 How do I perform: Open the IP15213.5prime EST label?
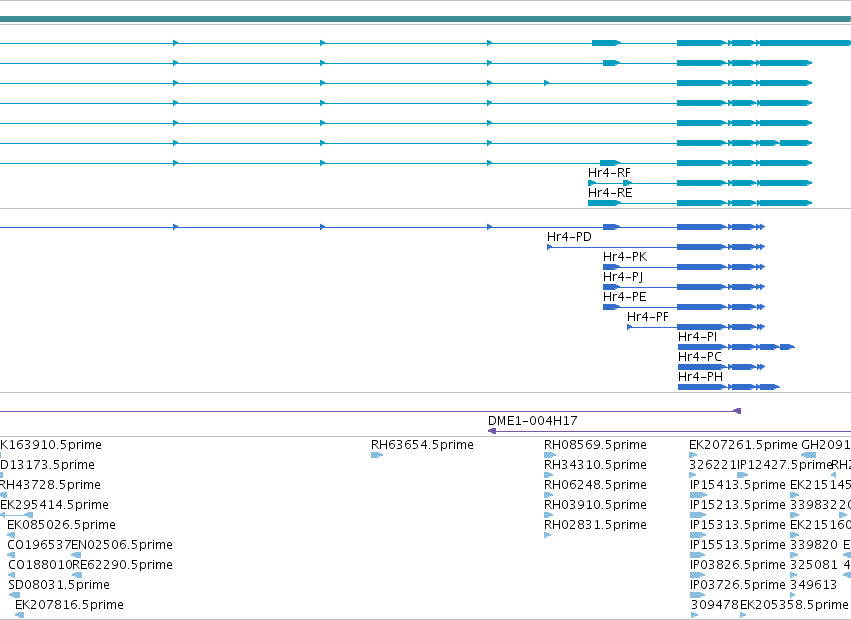pyautogui.click(x=738, y=505)
